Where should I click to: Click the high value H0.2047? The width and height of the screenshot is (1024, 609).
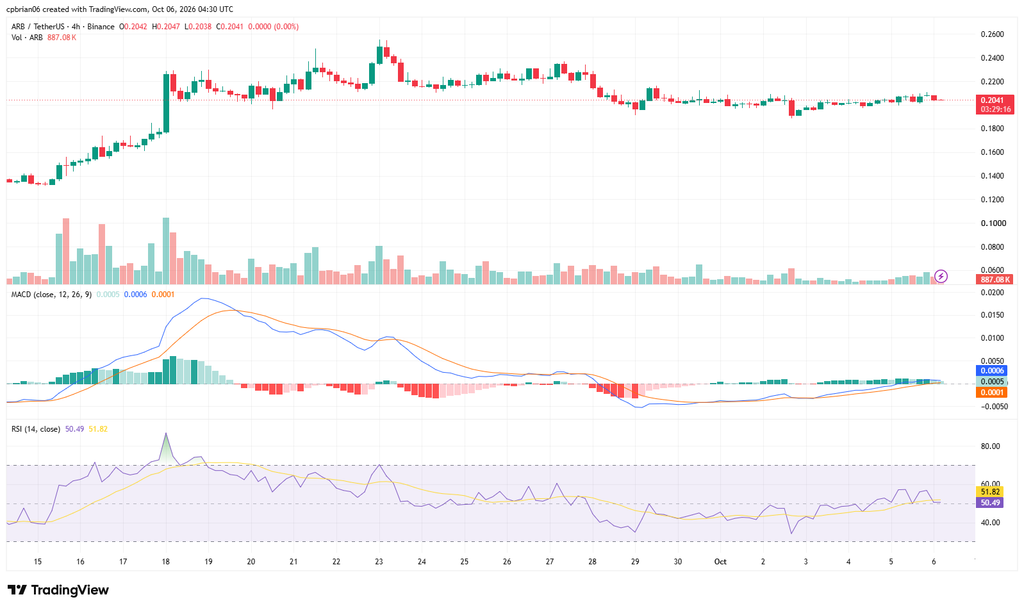coord(166,27)
